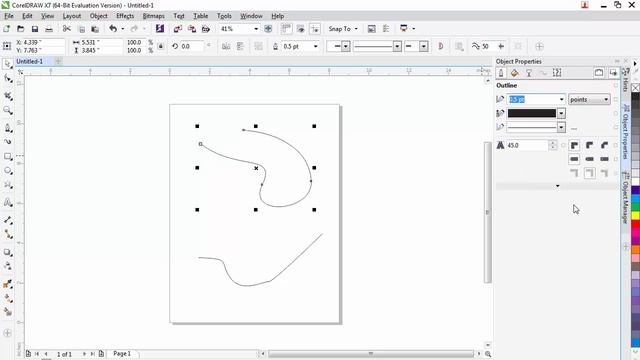Select the Parallel Dimension tool
Screen dimensions: 640x360
click(7, 220)
